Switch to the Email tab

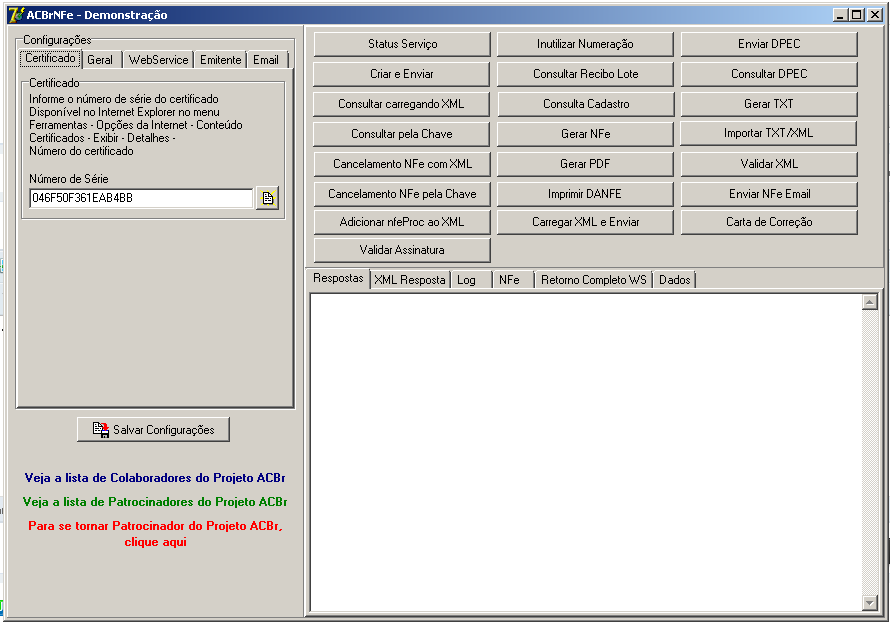pyautogui.click(x=266, y=60)
